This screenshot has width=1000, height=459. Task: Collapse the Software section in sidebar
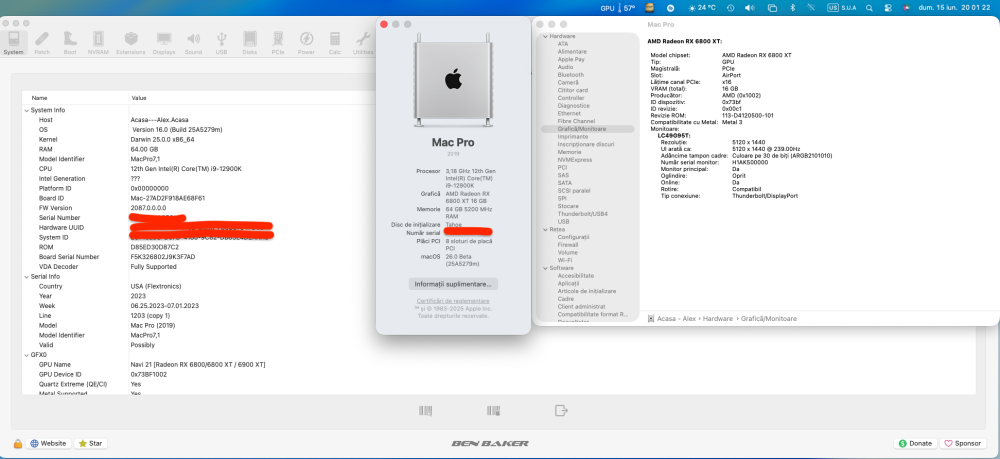click(x=545, y=268)
